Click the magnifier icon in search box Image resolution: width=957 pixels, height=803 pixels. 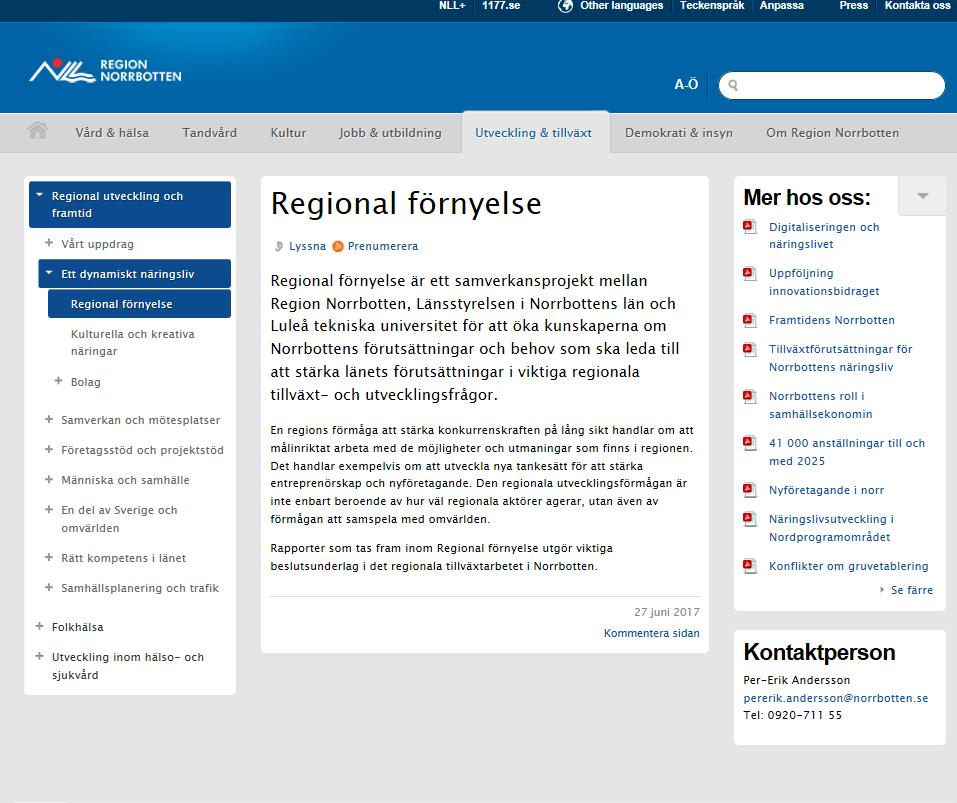pyautogui.click(x=733, y=85)
